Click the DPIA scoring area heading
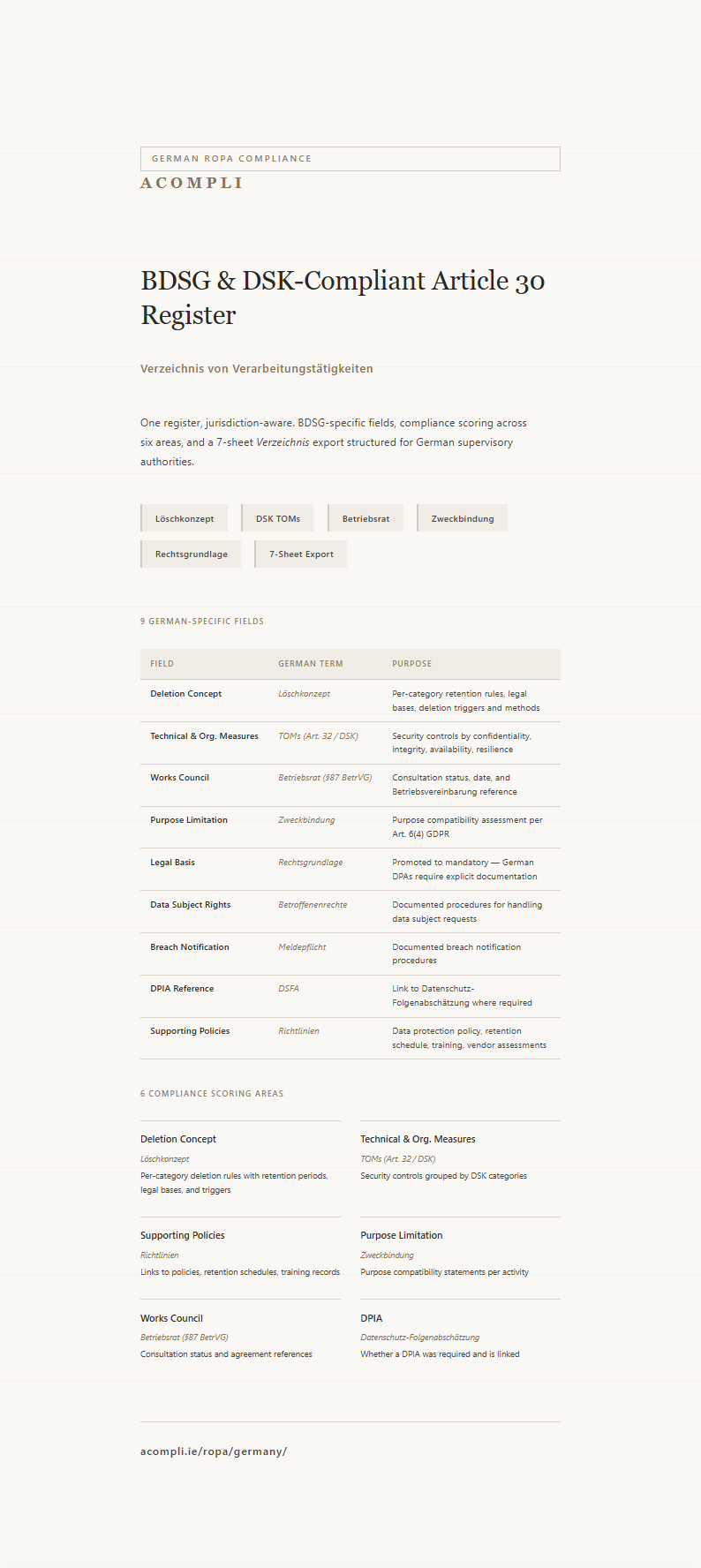The height and width of the screenshot is (1568, 701). point(372,1318)
